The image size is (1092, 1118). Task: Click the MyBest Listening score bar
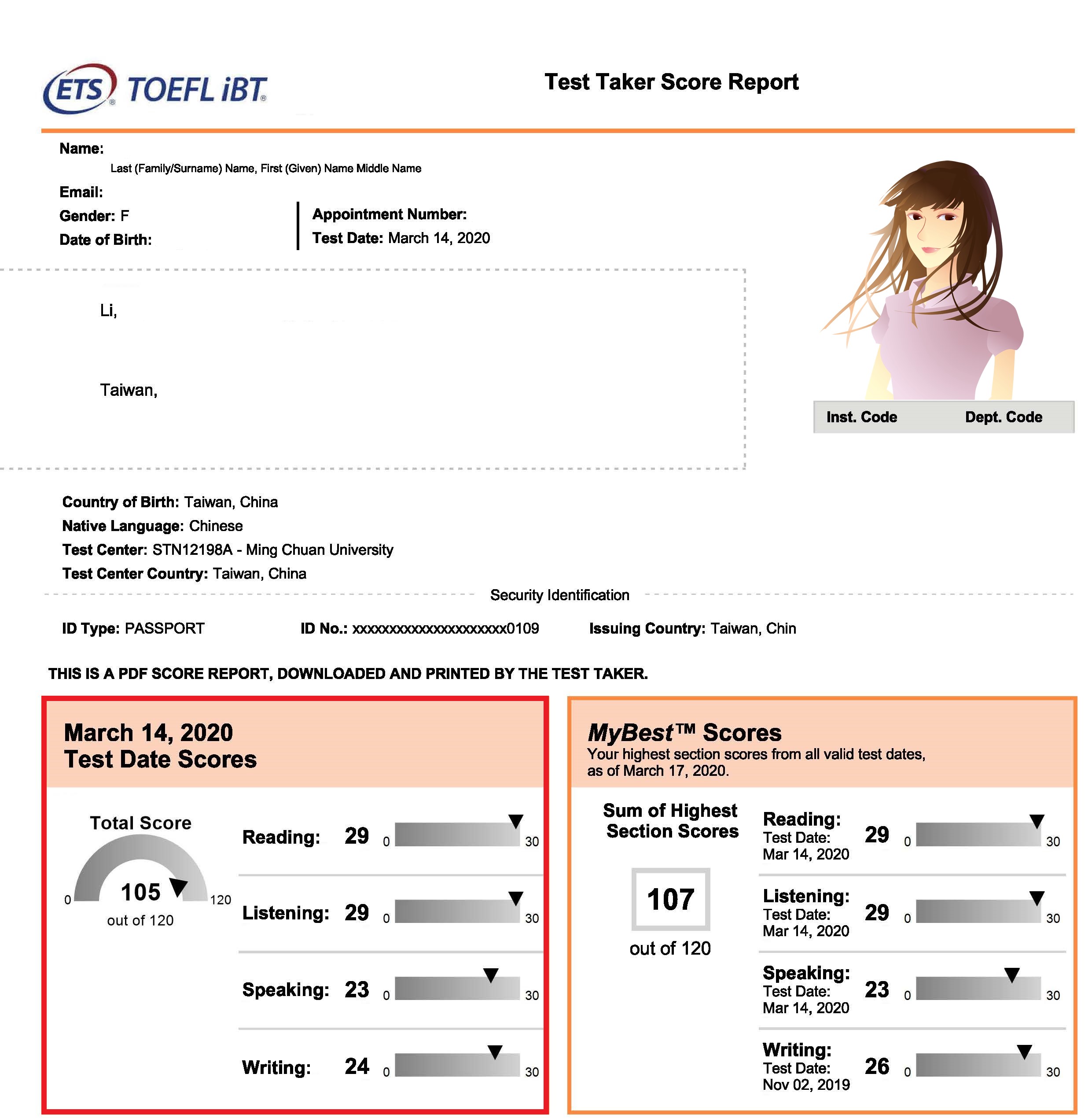click(x=978, y=911)
